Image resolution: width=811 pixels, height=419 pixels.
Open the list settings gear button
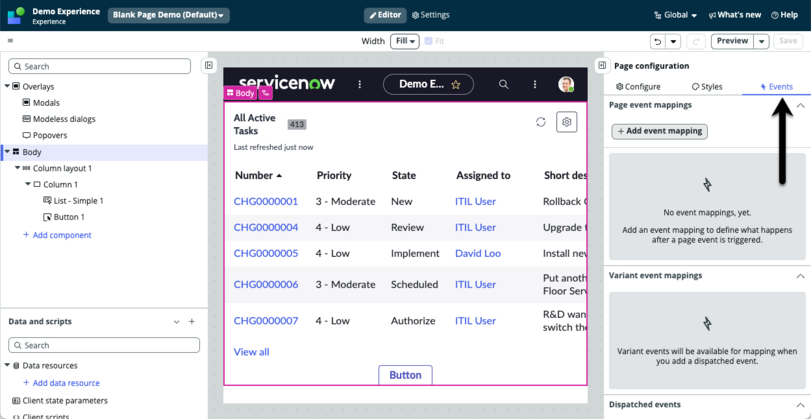tap(566, 122)
